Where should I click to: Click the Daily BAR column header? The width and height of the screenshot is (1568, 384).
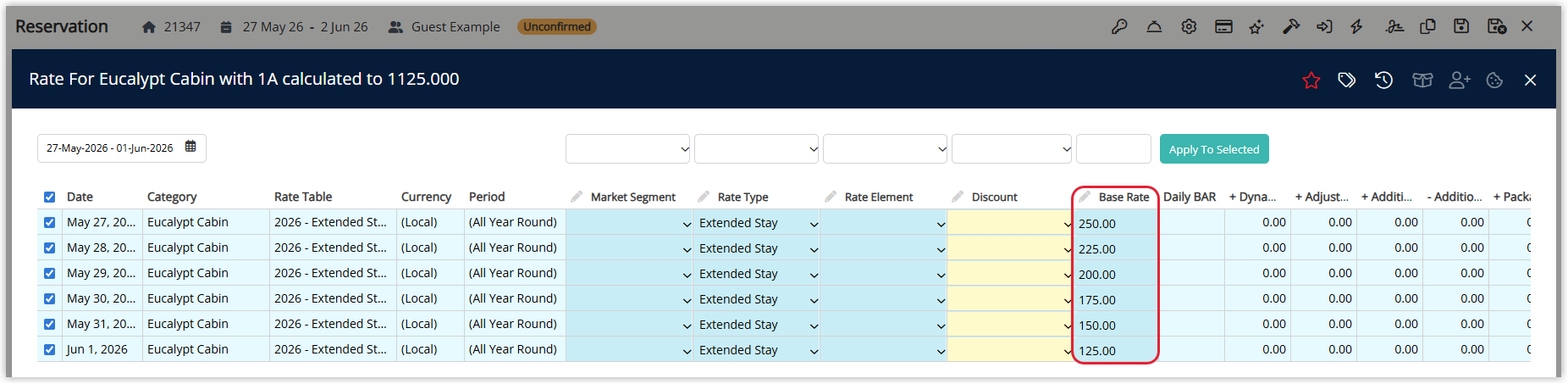coord(1190,197)
